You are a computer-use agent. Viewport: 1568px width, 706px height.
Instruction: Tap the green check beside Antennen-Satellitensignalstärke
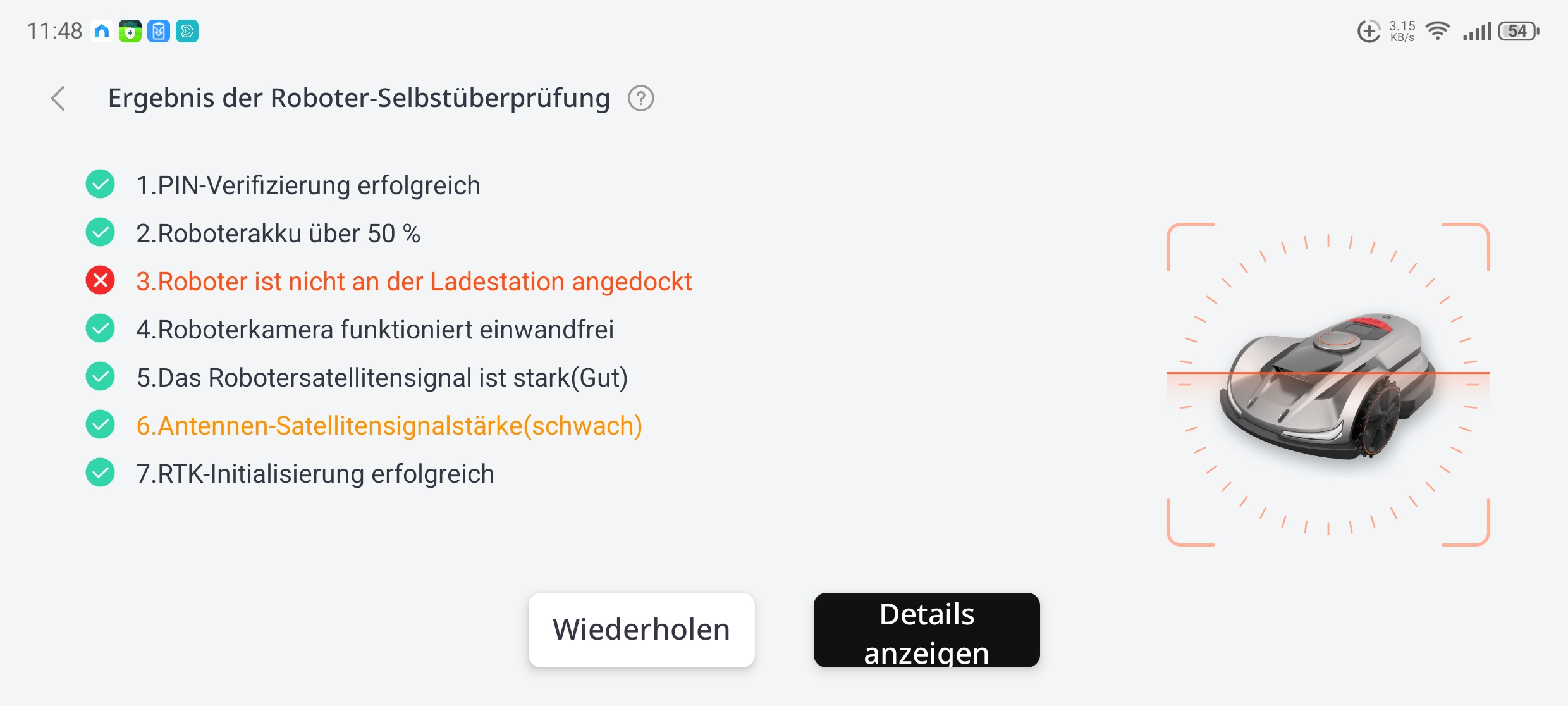click(x=100, y=424)
